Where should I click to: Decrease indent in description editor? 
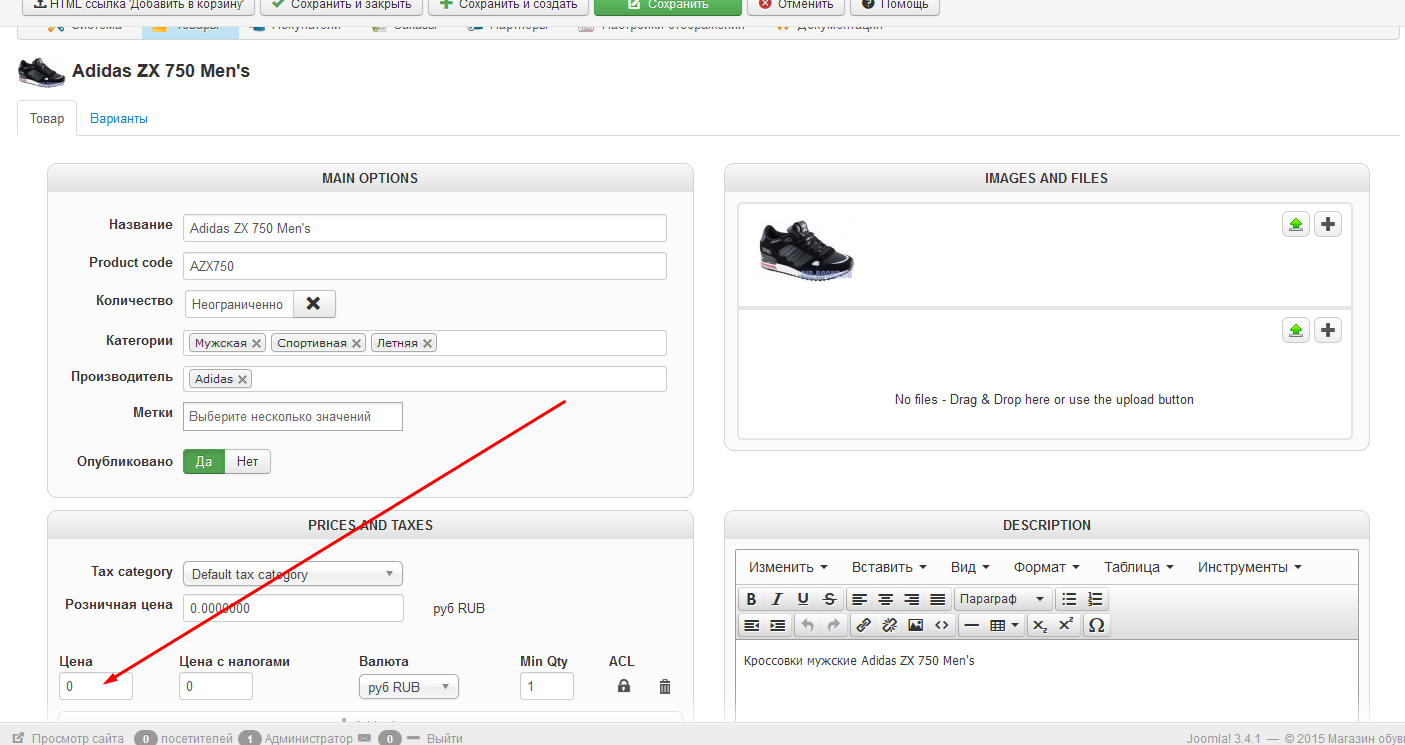coord(751,625)
